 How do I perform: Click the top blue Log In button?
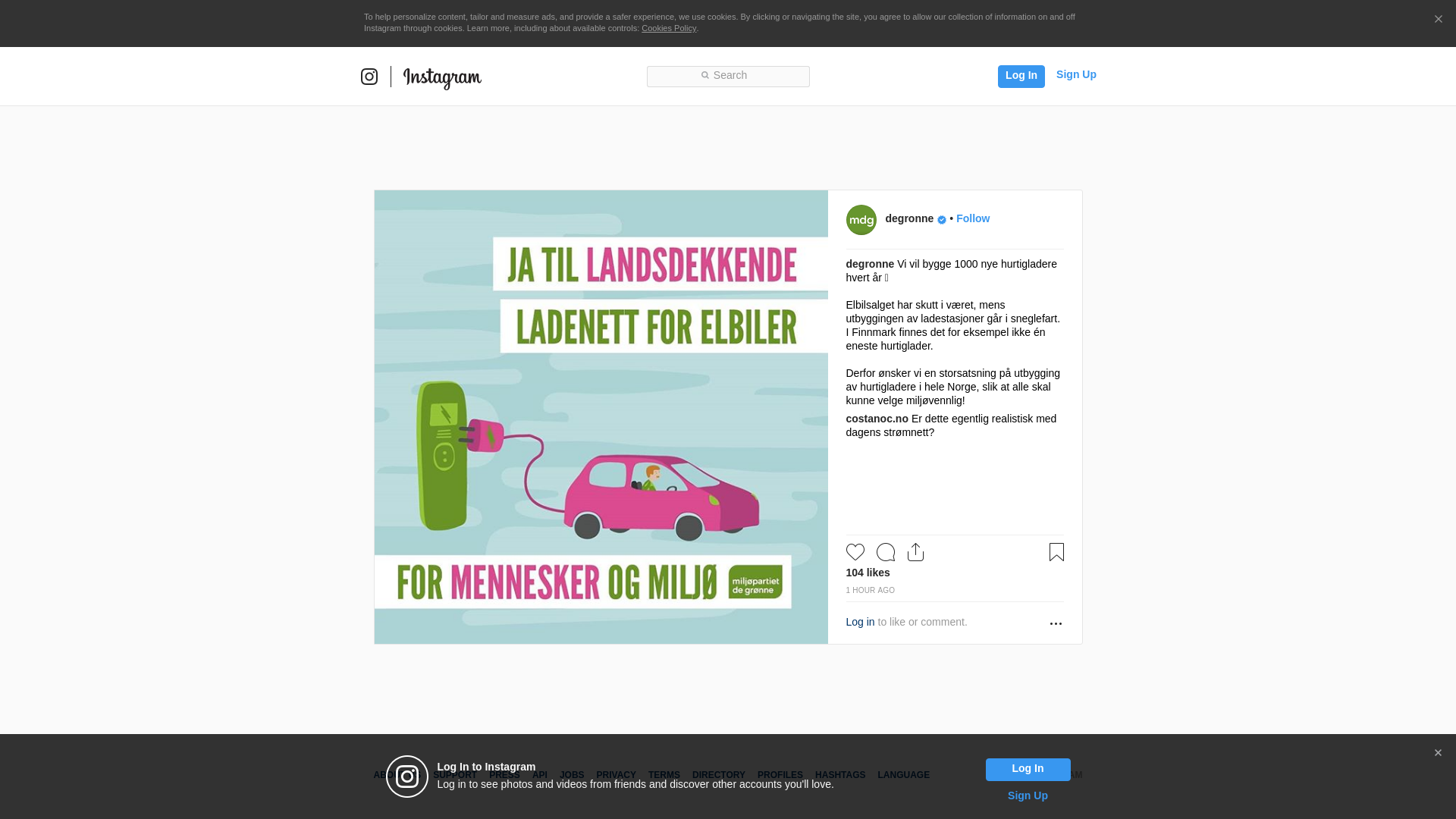1021,76
